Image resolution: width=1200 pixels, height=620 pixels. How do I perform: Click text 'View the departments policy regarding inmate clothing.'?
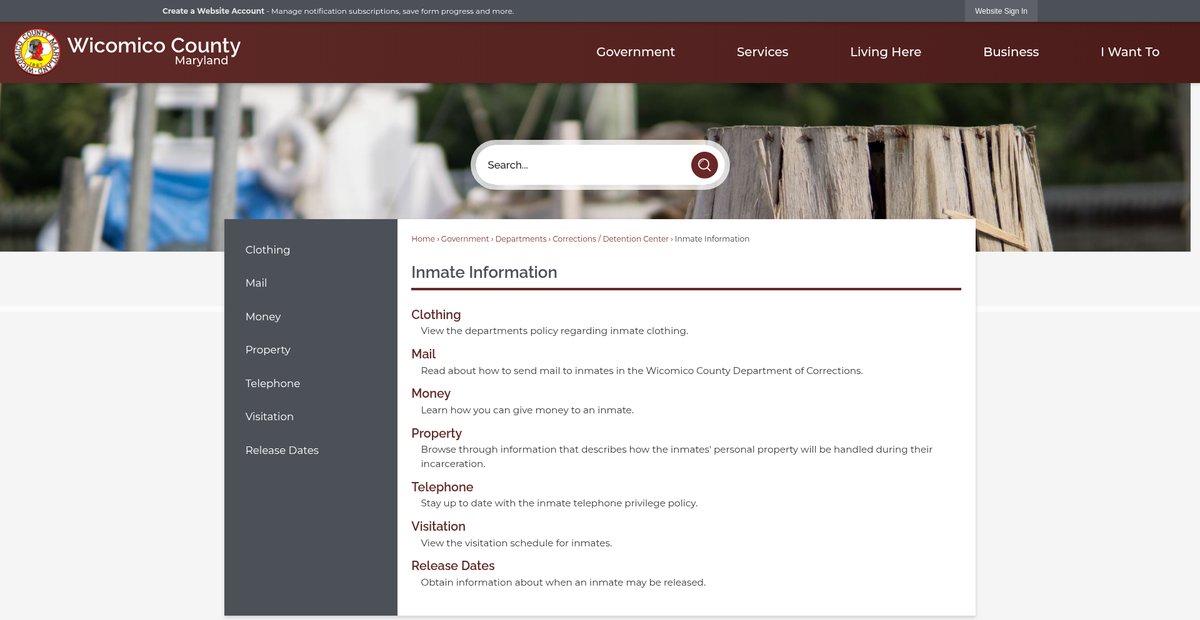coord(555,331)
